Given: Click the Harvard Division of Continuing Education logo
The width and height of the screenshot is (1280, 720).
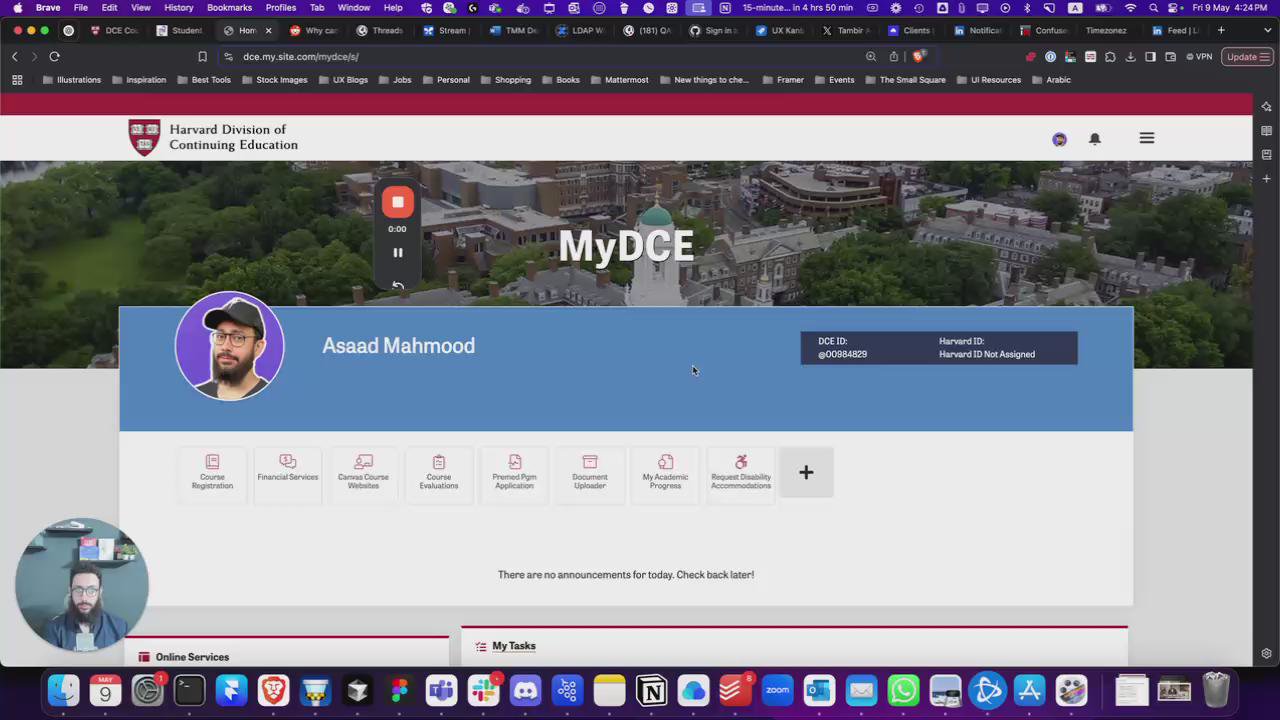Looking at the screenshot, I should (213, 138).
